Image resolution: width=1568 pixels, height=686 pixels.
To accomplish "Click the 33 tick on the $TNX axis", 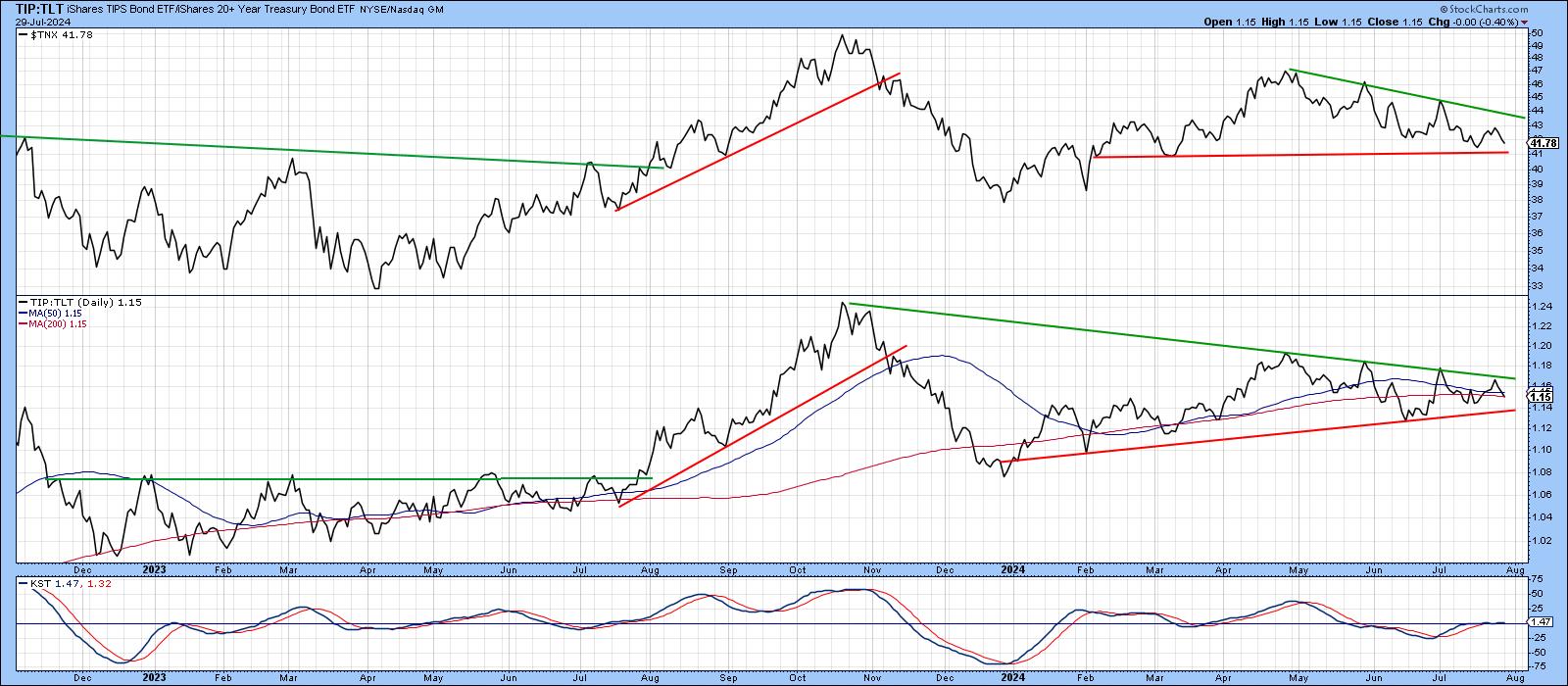I will point(1537,286).
